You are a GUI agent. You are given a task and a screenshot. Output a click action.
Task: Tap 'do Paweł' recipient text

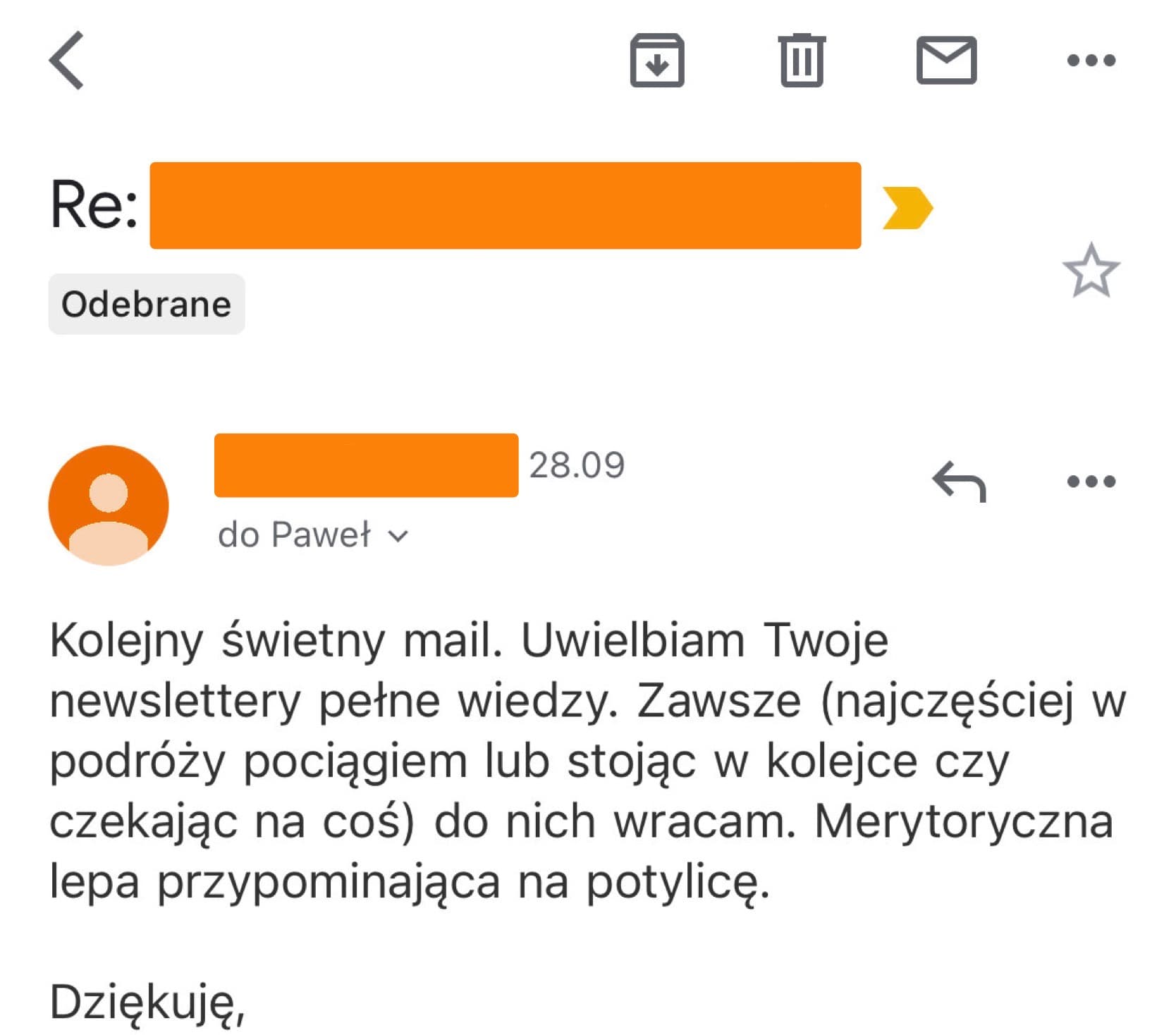click(x=296, y=534)
